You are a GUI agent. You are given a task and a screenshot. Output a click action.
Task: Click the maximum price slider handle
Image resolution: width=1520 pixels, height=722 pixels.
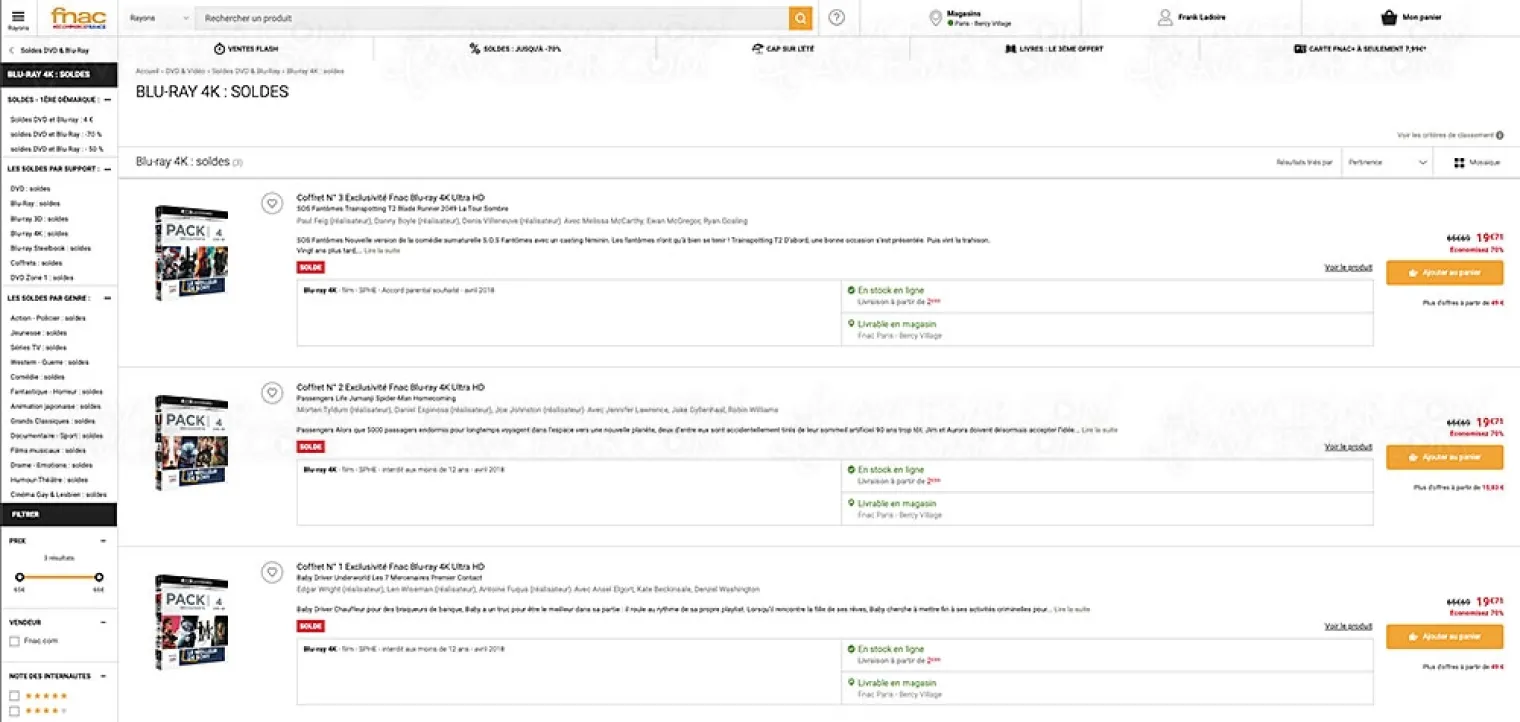98,577
